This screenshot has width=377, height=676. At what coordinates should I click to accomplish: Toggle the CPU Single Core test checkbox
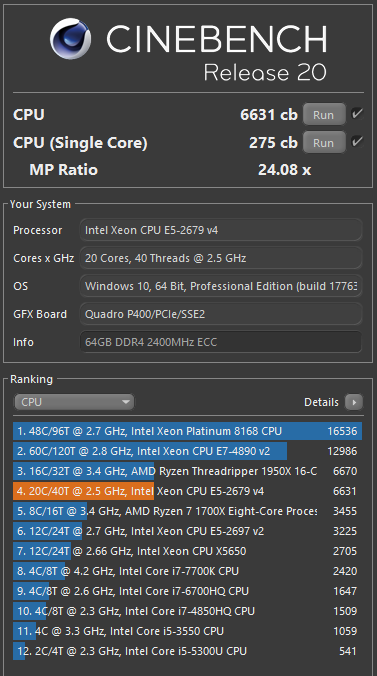coord(357,141)
